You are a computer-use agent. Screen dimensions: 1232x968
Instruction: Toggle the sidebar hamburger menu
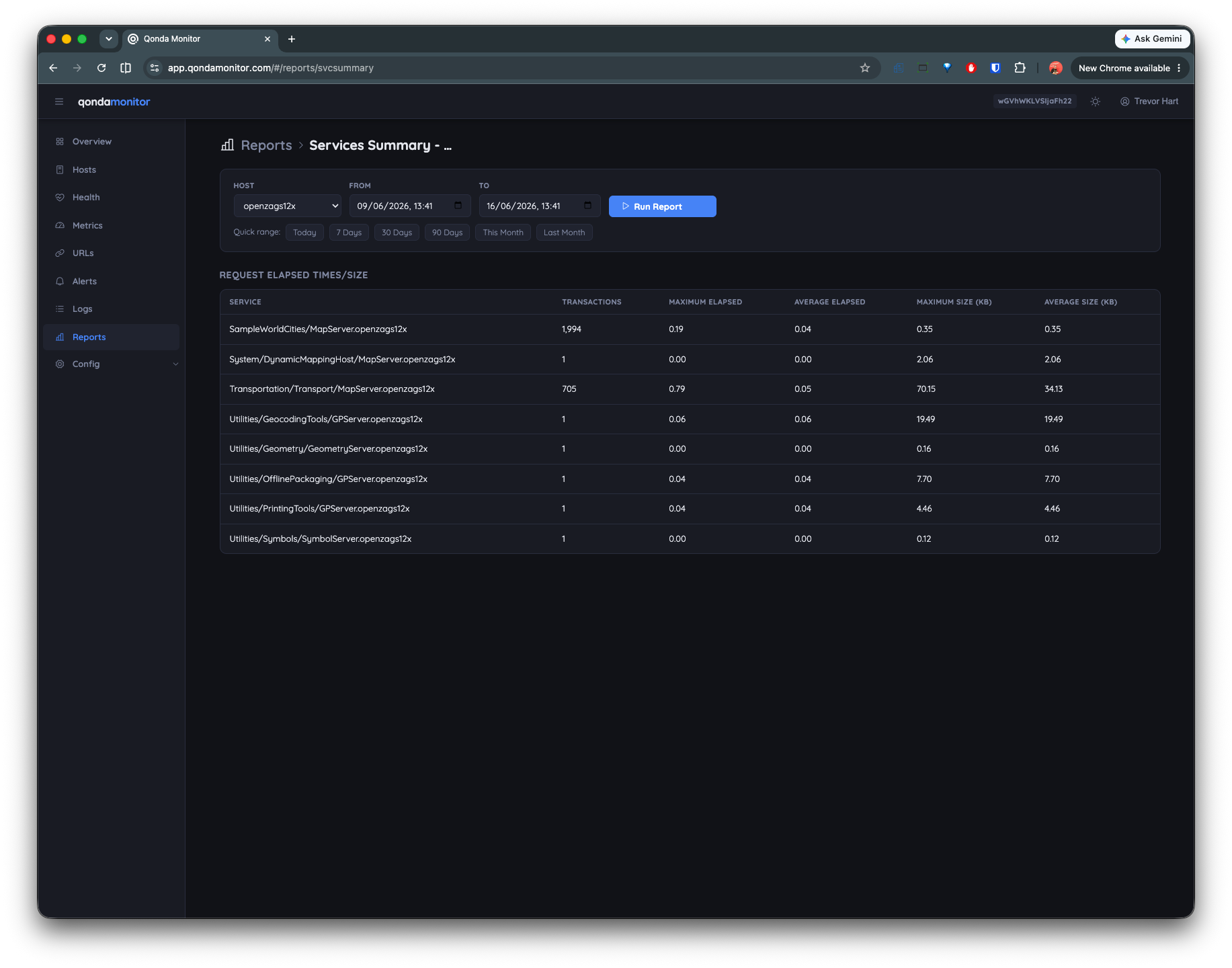coord(59,102)
